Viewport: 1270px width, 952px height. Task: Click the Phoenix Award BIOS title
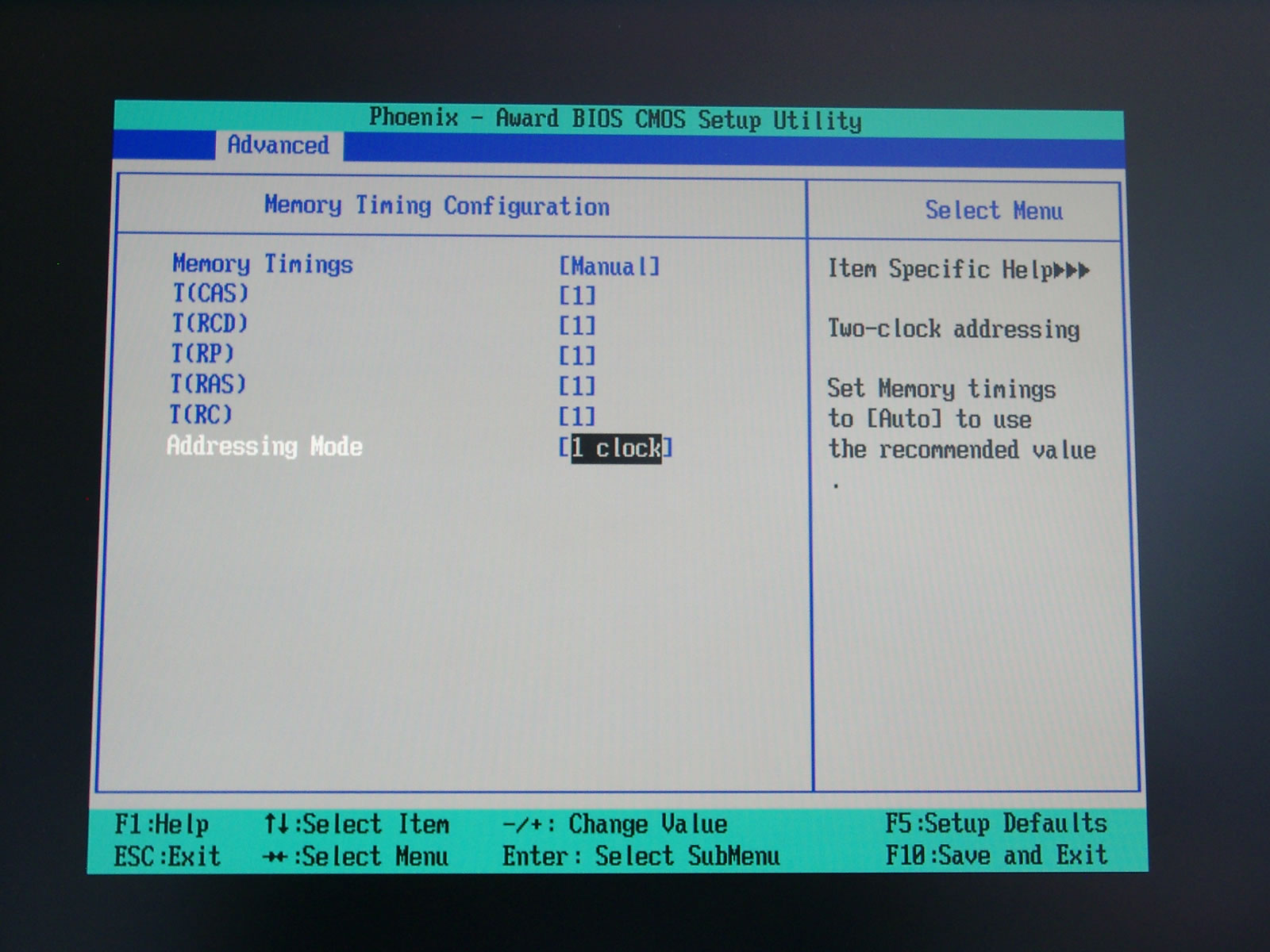[x=615, y=120]
